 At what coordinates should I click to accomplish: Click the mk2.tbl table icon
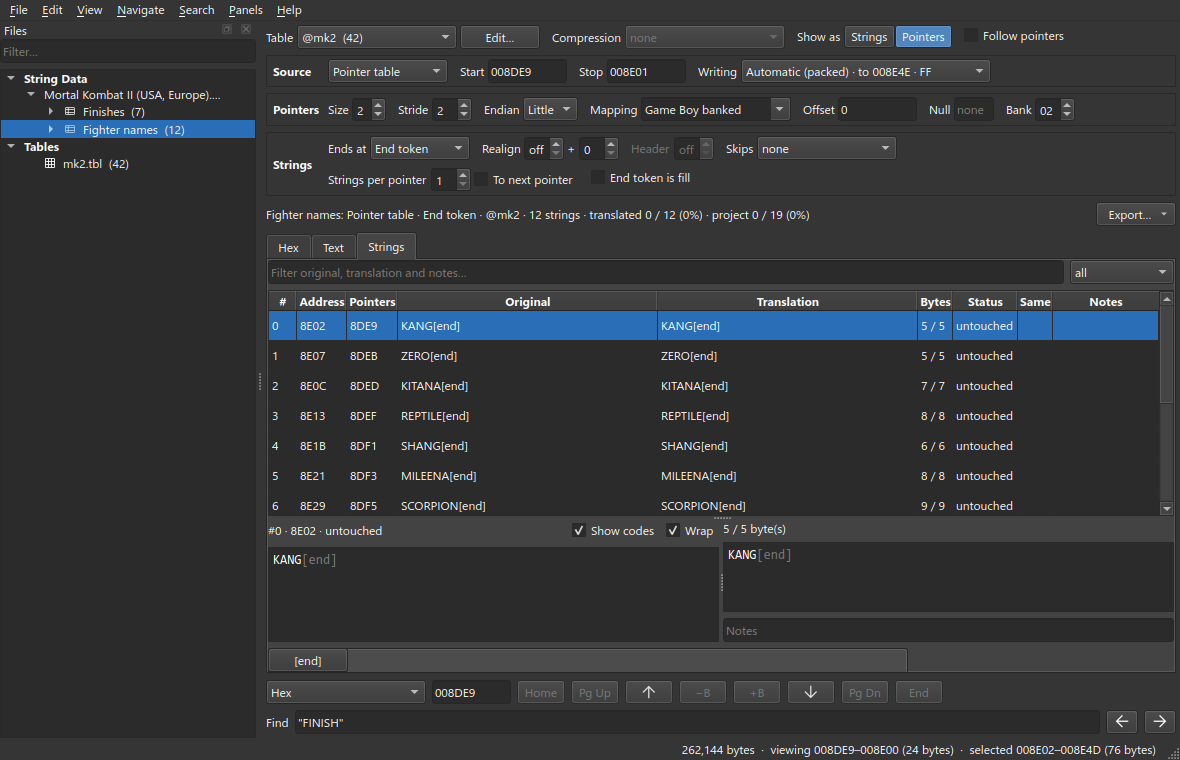(50, 163)
